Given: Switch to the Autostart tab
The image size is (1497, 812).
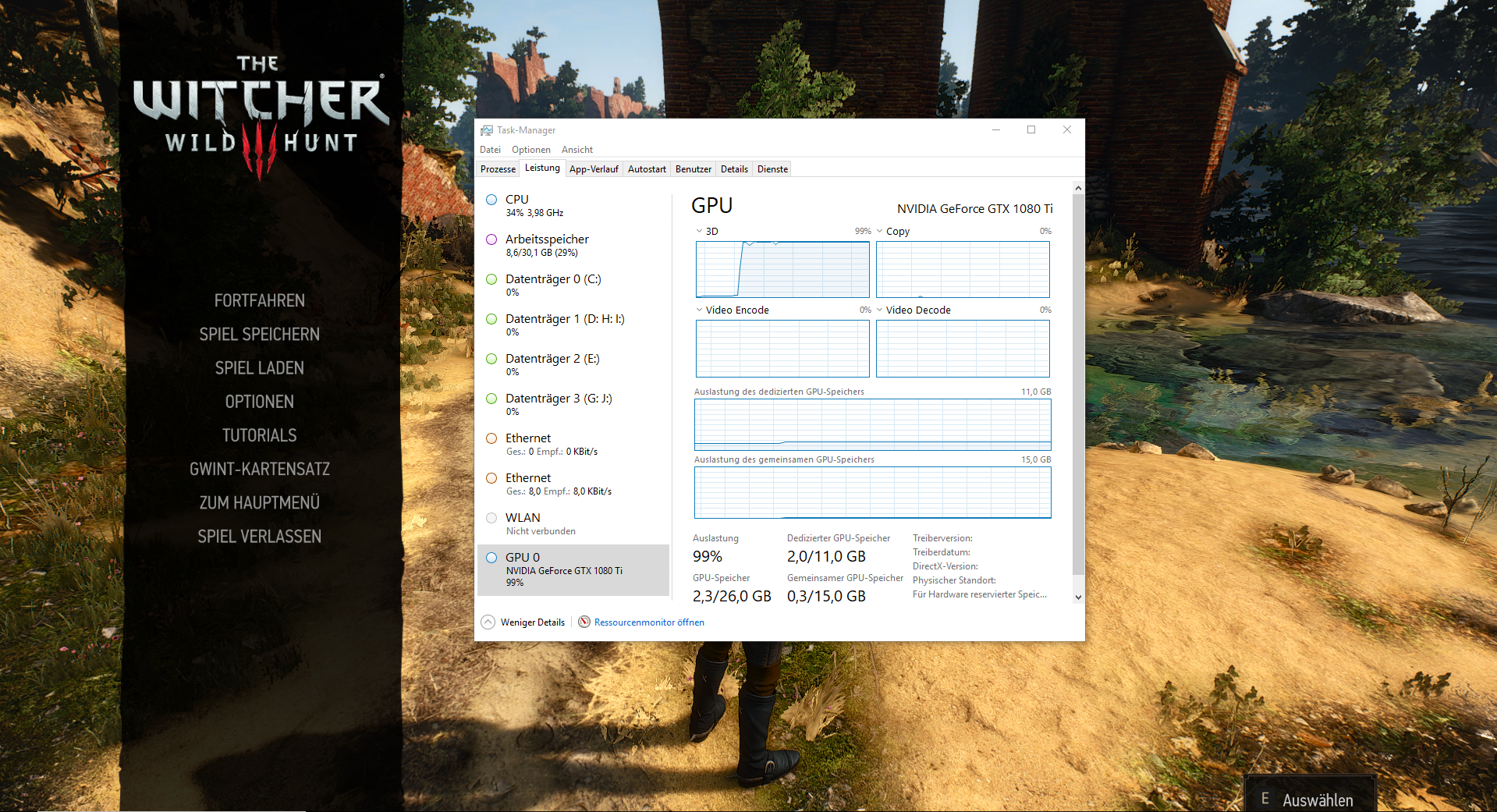Looking at the screenshot, I should point(646,168).
